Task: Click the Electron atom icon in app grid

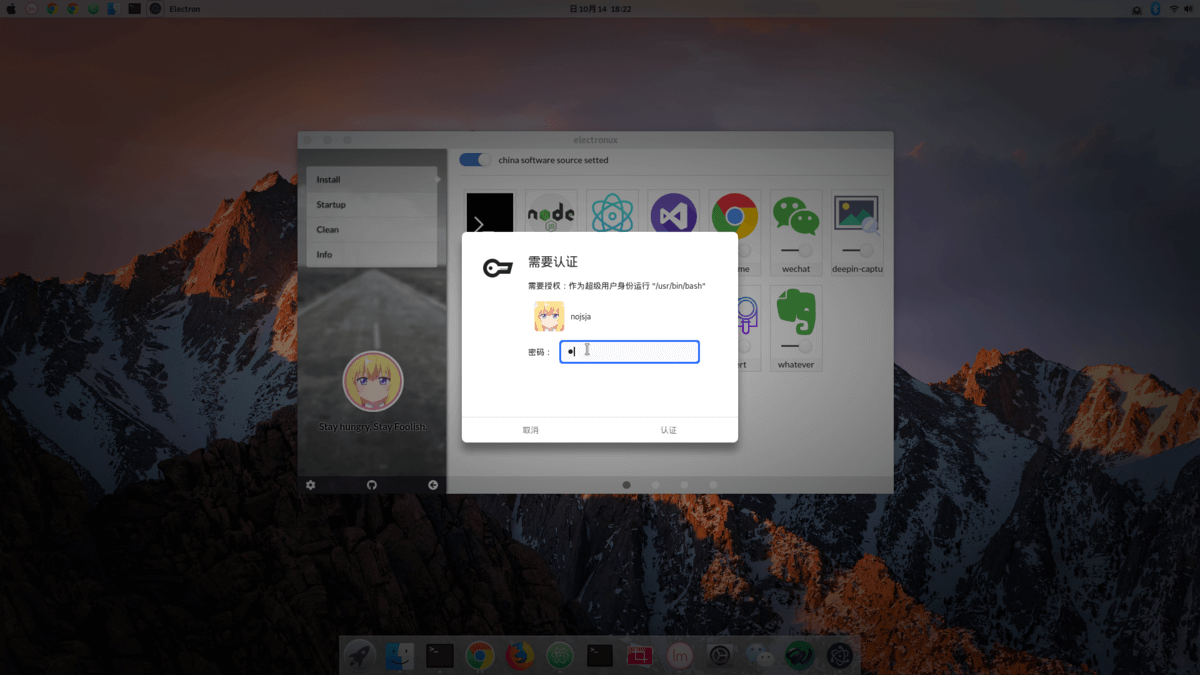Action: (x=613, y=213)
